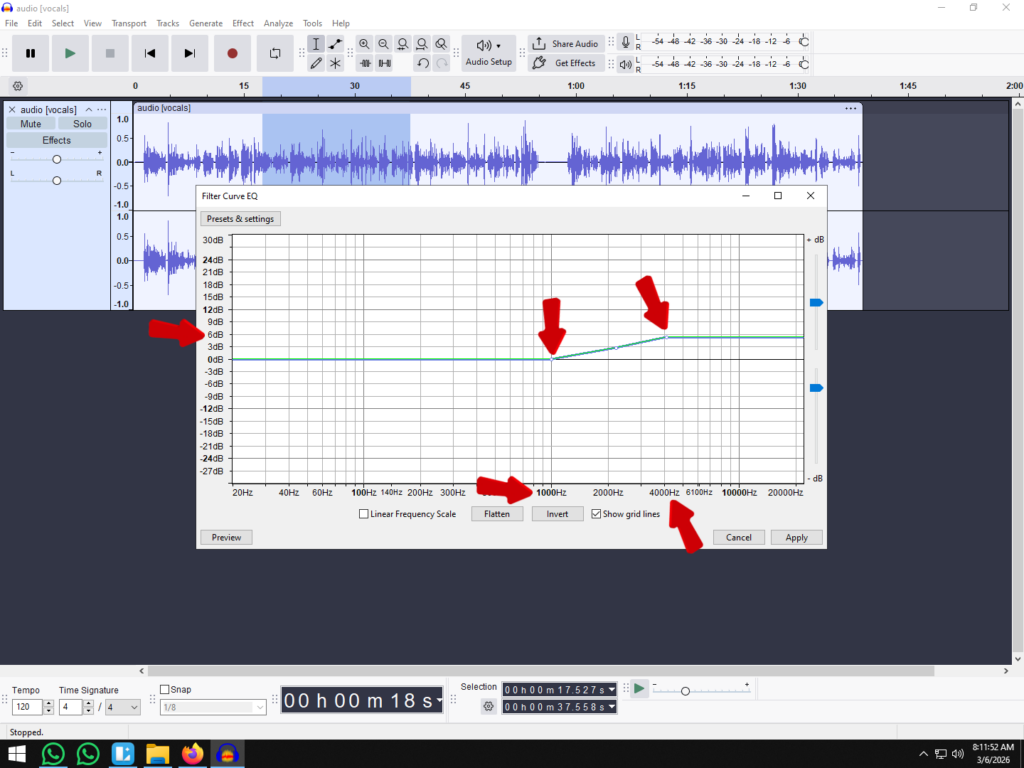Viewport: 1024px width, 768px height.
Task: Click the Zoom In magnifier icon
Action: (x=364, y=44)
